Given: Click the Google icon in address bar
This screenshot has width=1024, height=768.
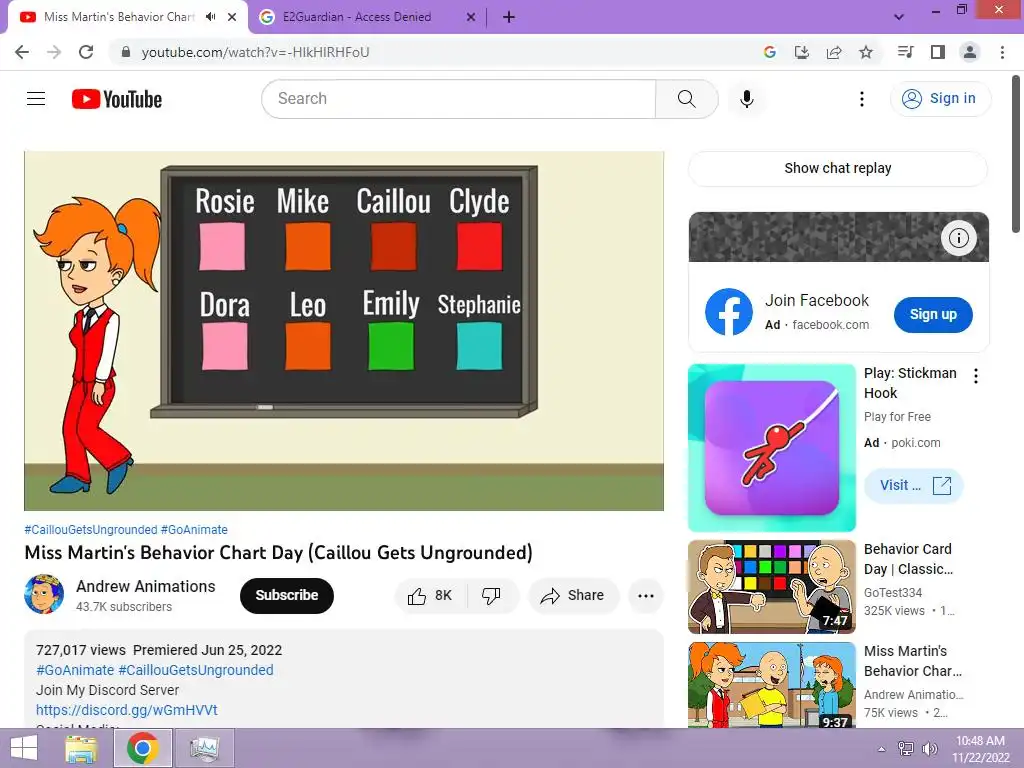Looking at the screenshot, I should coord(769,52).
